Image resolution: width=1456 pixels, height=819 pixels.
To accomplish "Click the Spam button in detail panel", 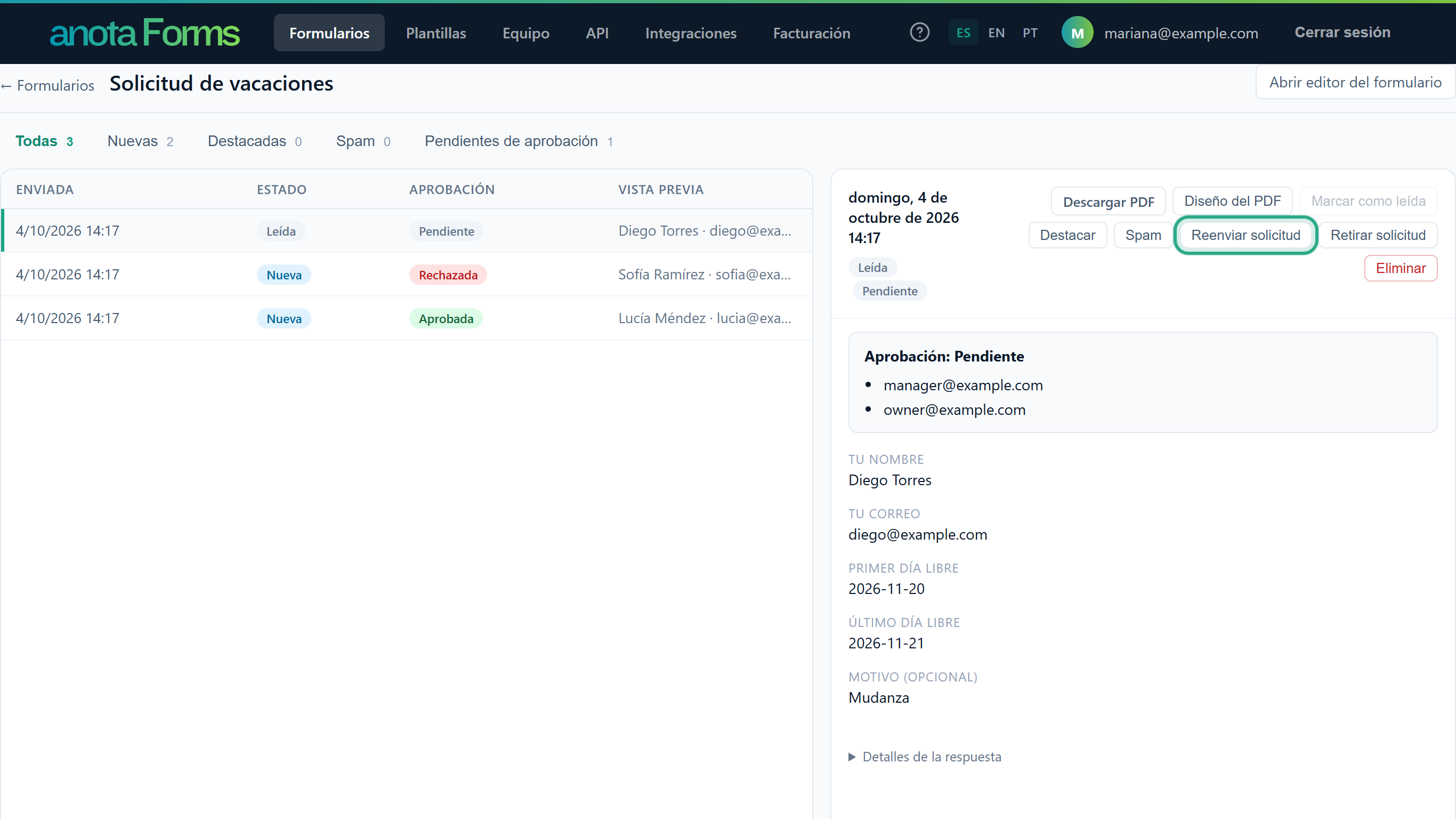I will [1143, 235].
